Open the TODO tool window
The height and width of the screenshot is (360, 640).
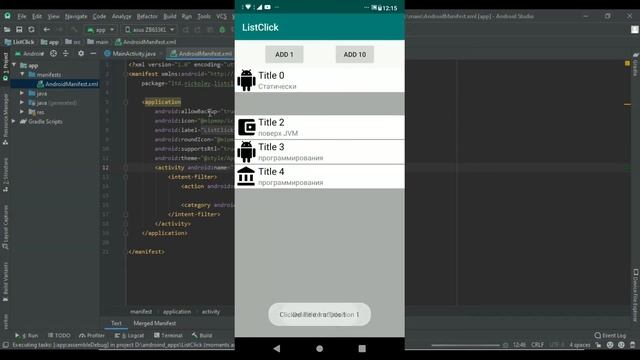[x=59, y=335]
